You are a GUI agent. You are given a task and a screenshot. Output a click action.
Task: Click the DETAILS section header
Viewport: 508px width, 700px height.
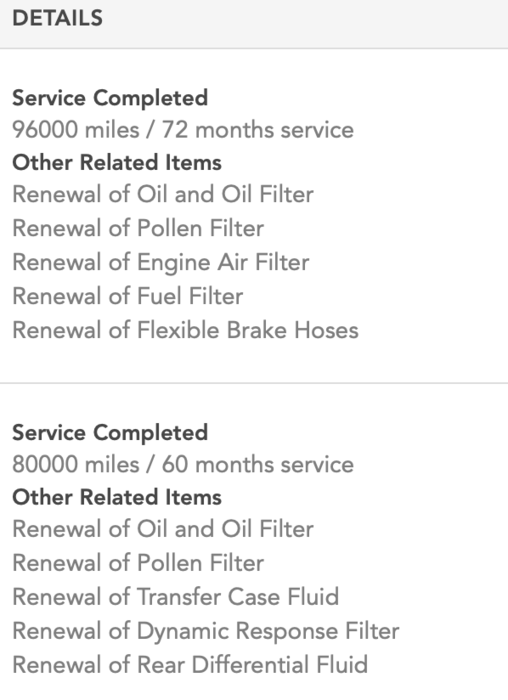point(58,18)
